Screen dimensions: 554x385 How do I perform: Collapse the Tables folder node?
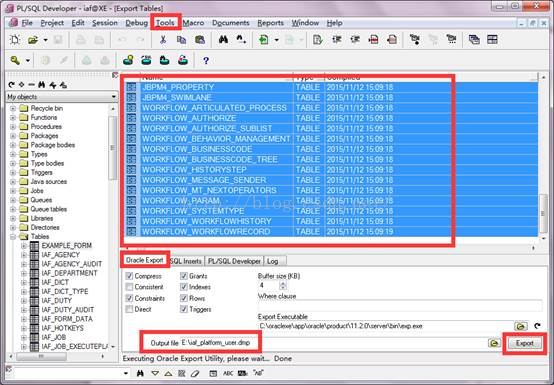(13, 237)
